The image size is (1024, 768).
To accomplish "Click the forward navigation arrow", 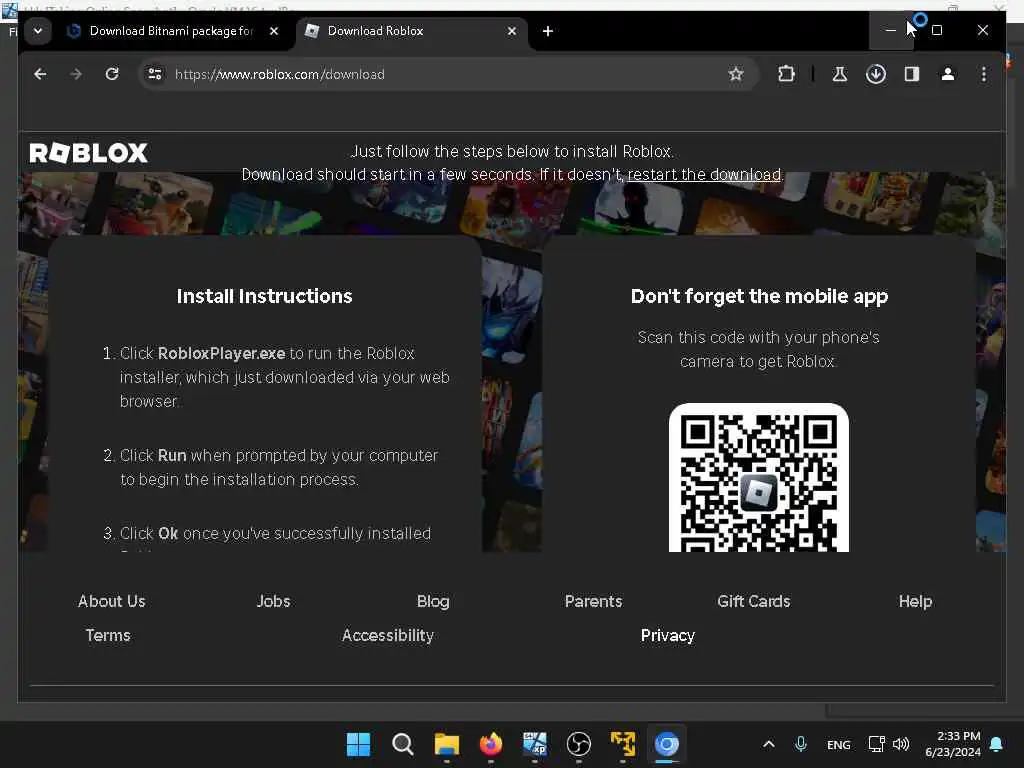I will pos(76,74).
